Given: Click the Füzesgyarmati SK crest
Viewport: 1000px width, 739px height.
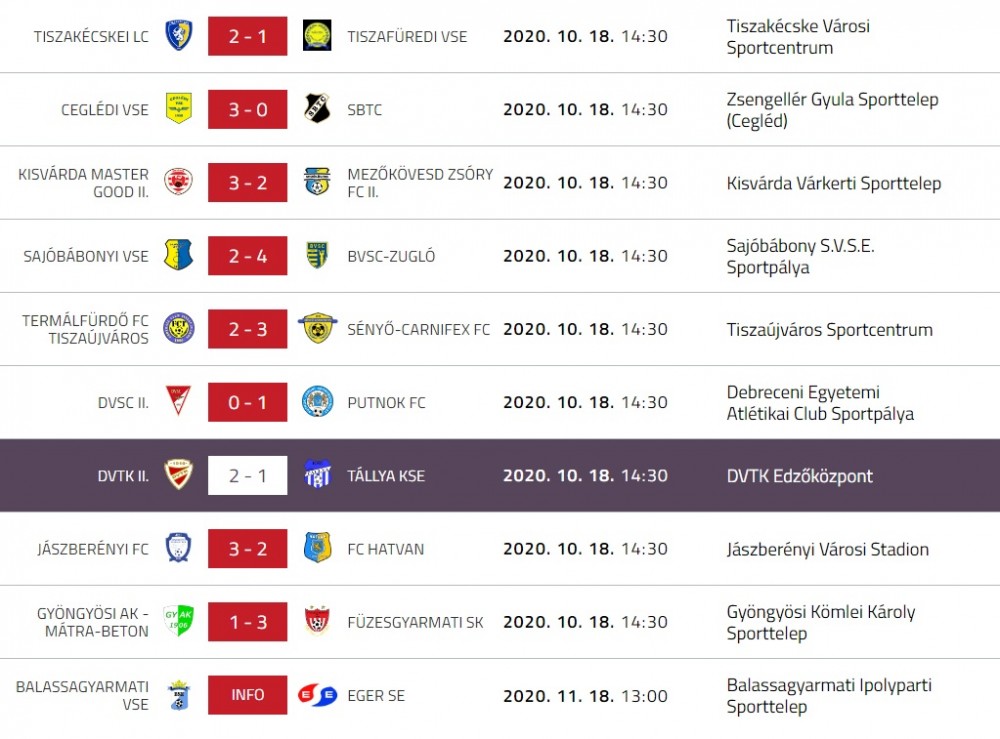Looking at the screenshot, I should coord(317,621).
